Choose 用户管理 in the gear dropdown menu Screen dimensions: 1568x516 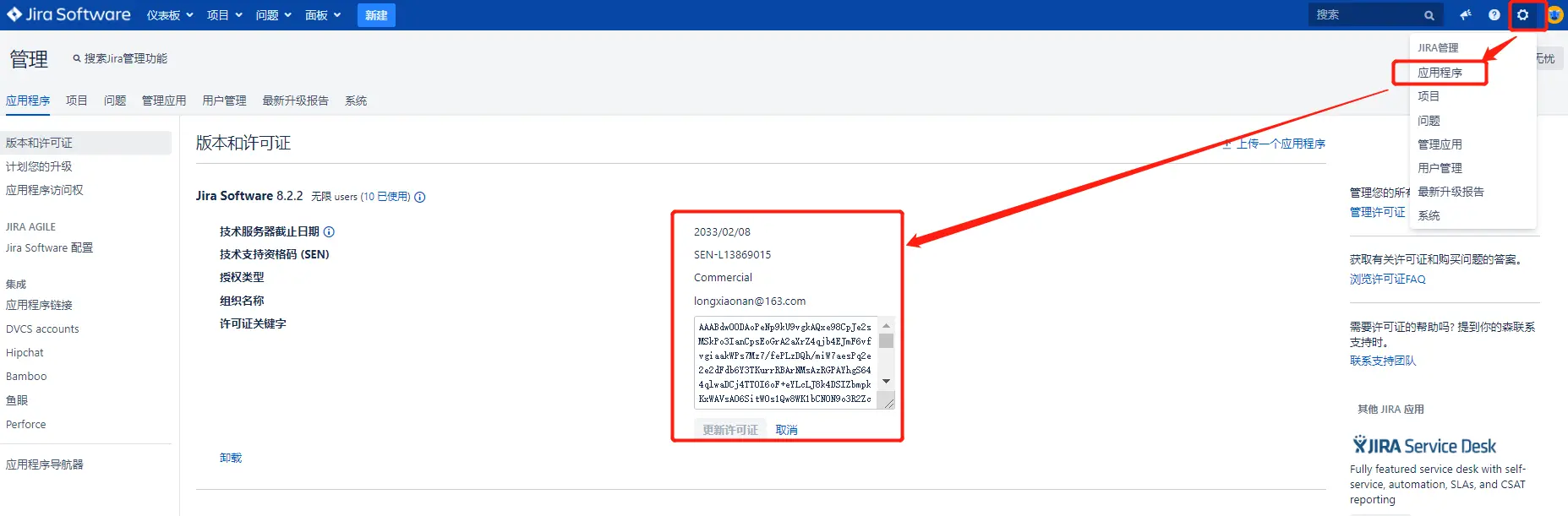click(1440, 168)
